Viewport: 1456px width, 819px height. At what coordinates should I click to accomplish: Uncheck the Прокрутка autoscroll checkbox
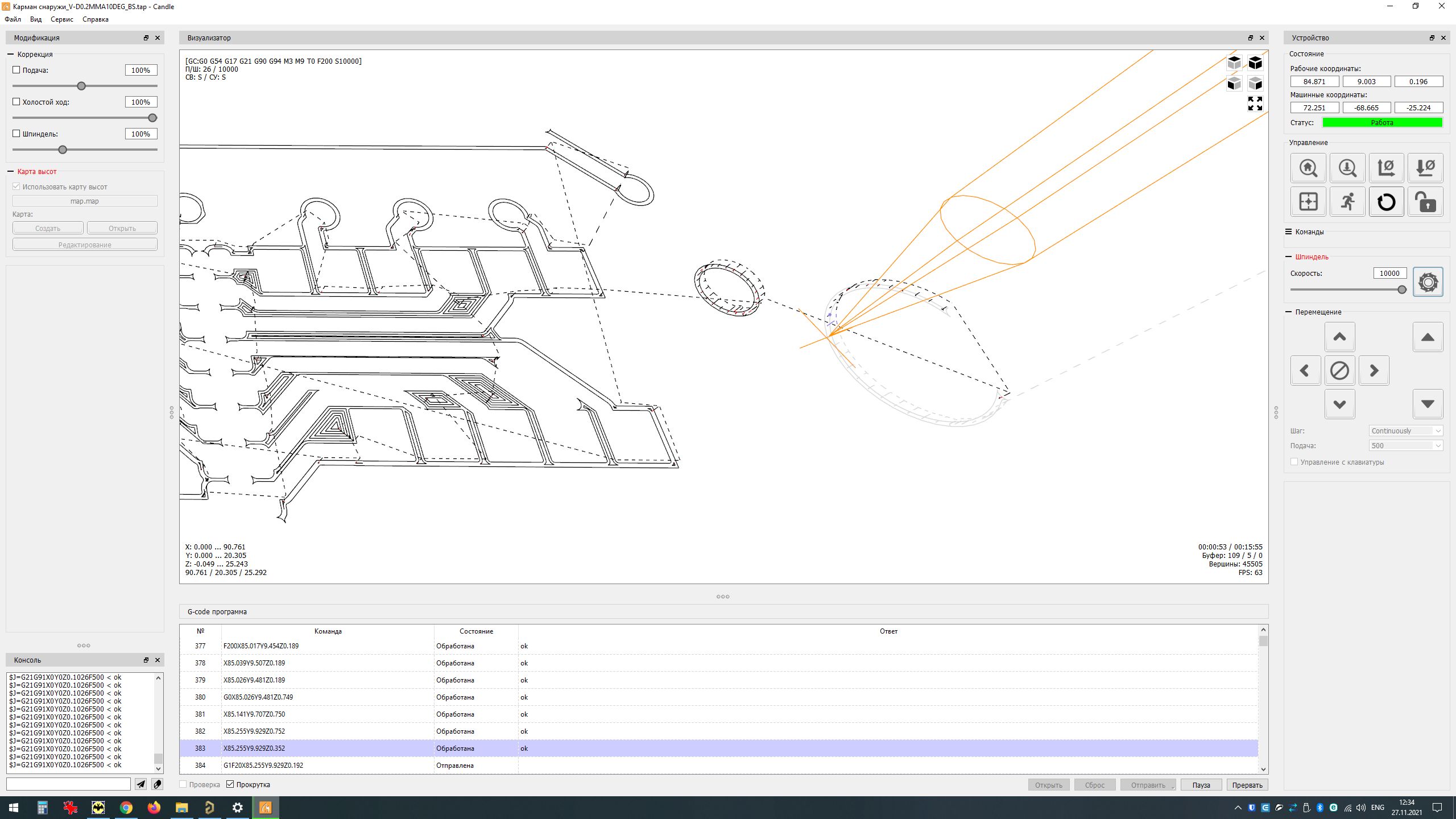(230, 784)
